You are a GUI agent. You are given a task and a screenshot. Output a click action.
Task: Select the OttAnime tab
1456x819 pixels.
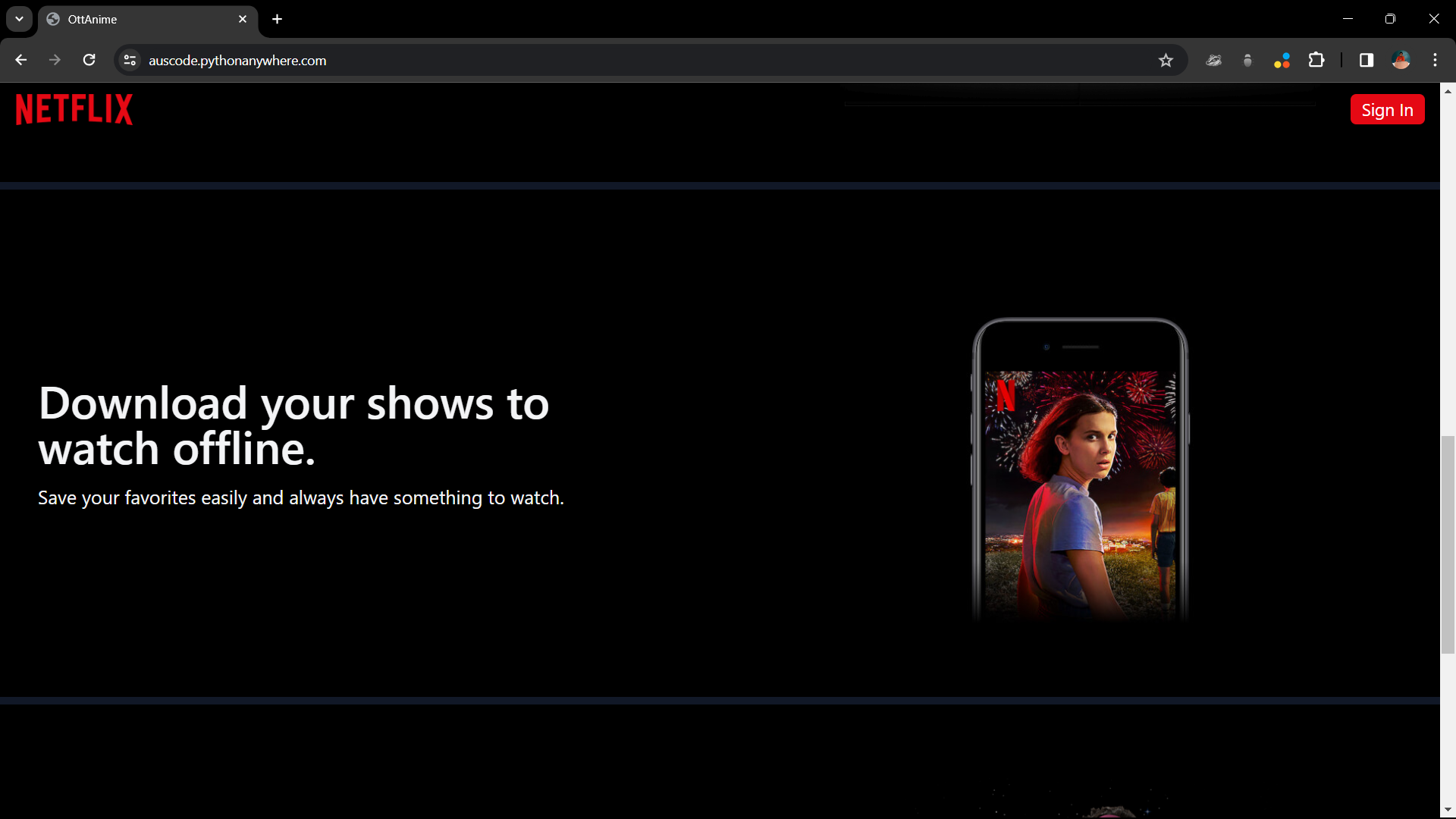click(x=136, y=19)
